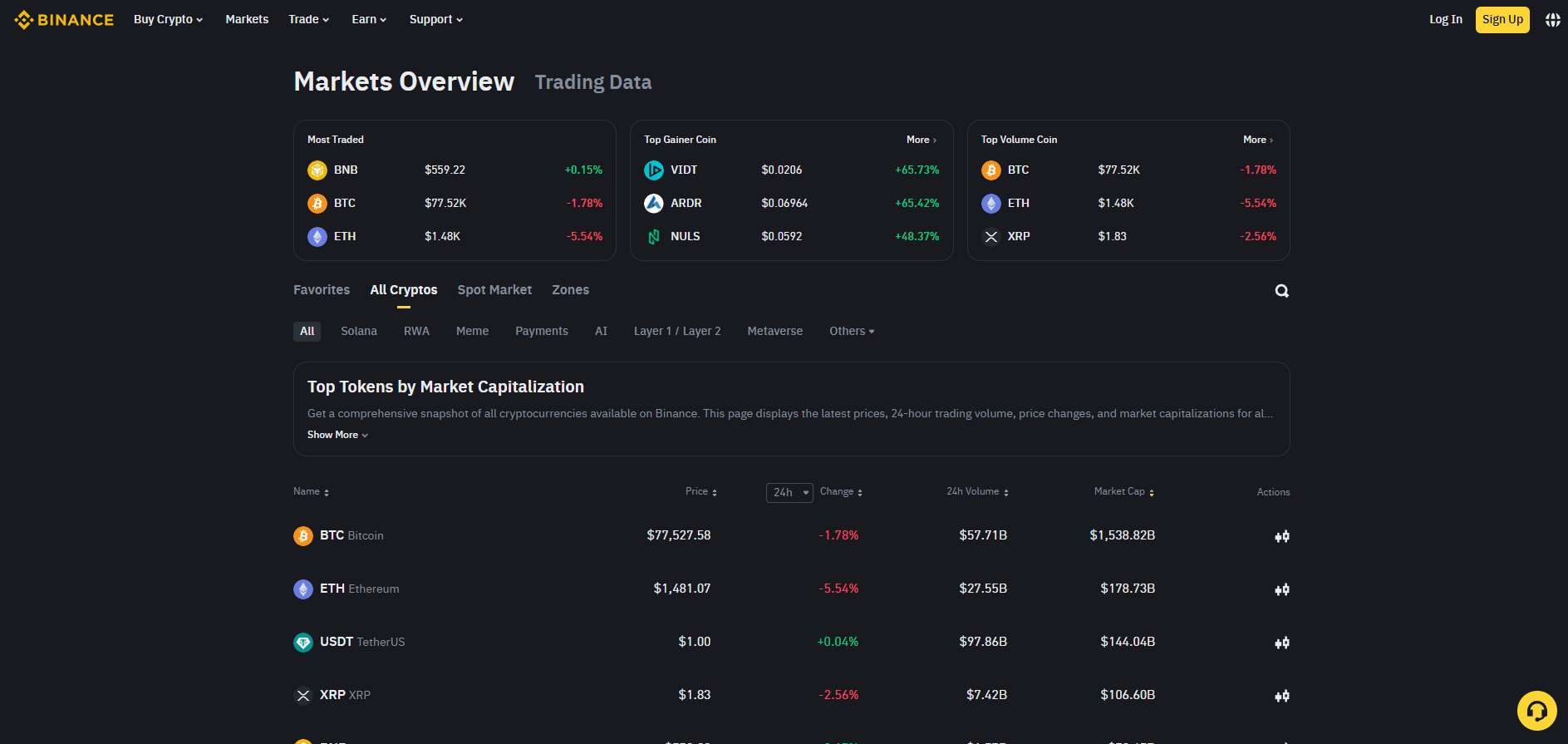1568x744 pixels.
Task: Click the XRP icon in Top Volume Coin
Action: click(x=991, y=237)
